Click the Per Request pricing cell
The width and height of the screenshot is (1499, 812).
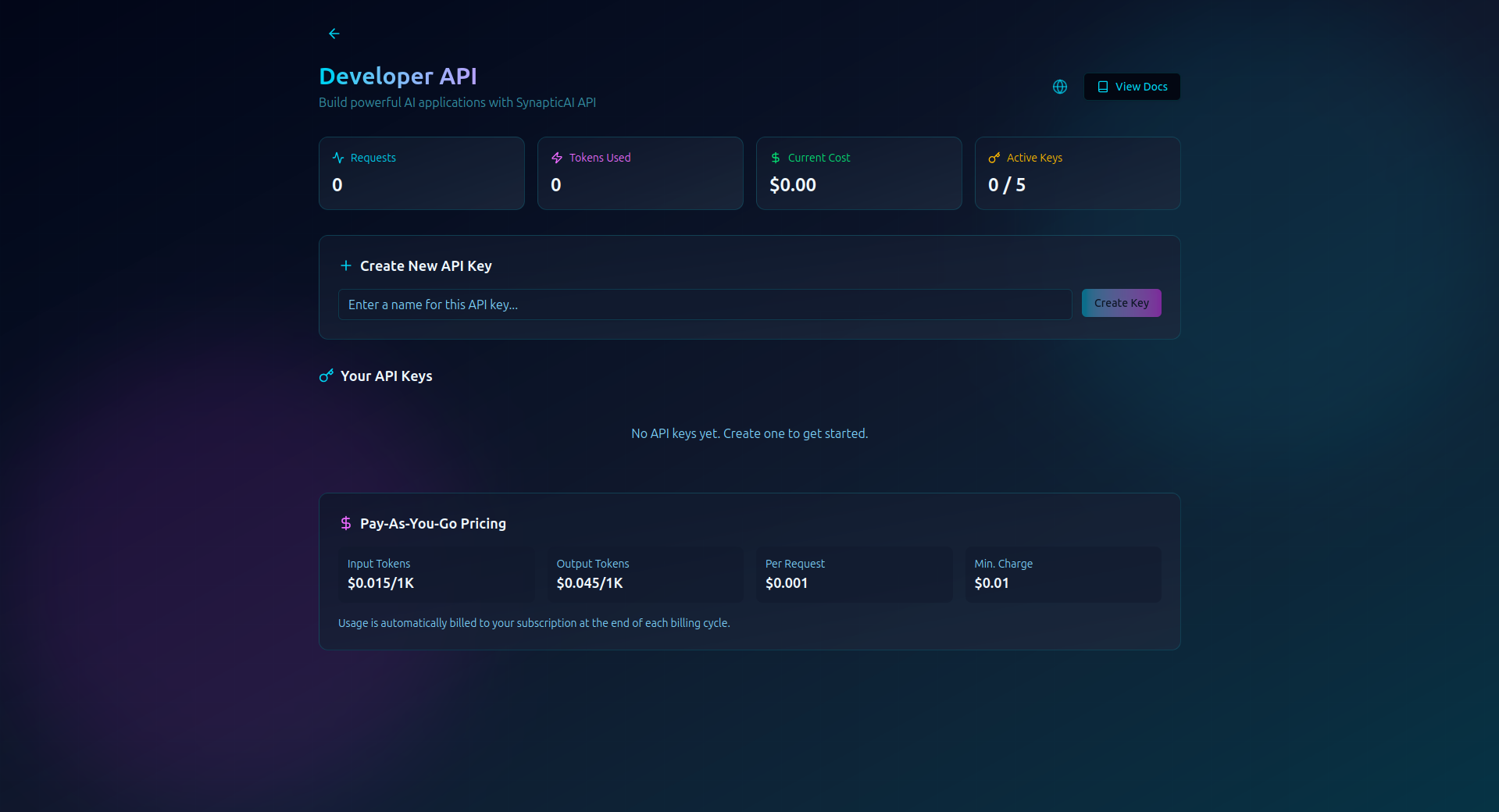(854, 575)
